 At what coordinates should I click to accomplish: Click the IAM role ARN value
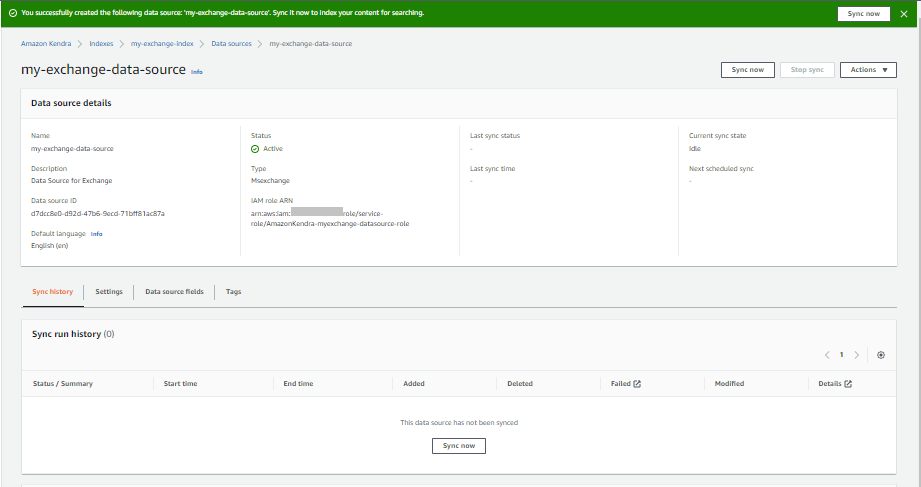(330, 219)
